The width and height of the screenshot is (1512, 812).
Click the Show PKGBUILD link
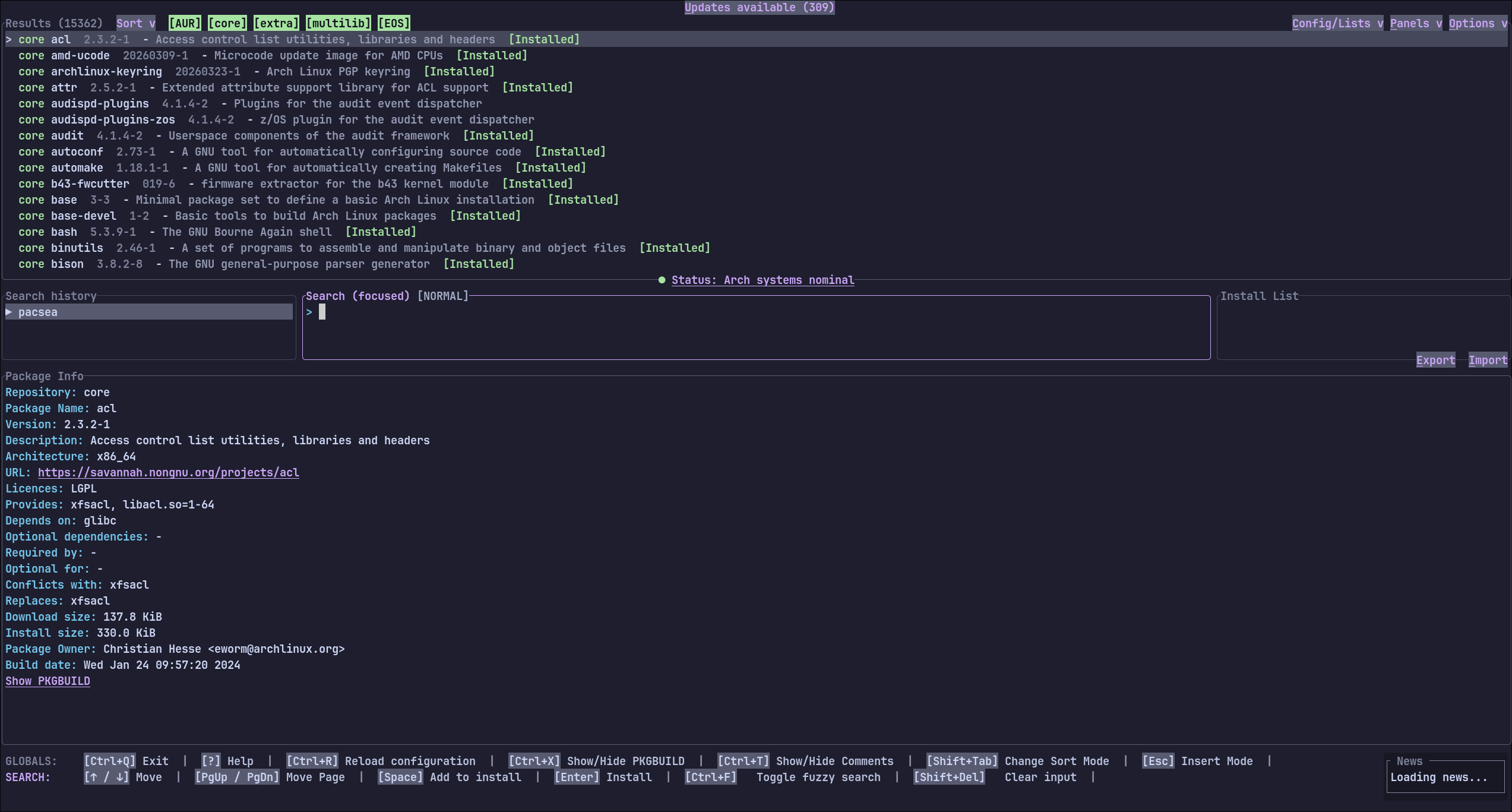pyautogui.click(x=48, y=681)
